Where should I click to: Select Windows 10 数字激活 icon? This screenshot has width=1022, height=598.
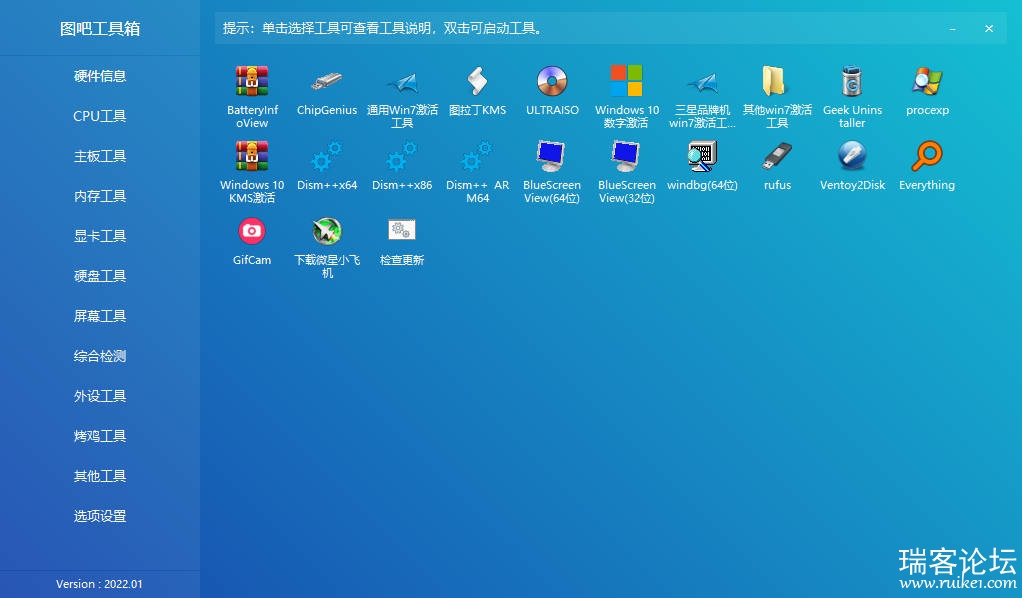[x=626, y=81]
